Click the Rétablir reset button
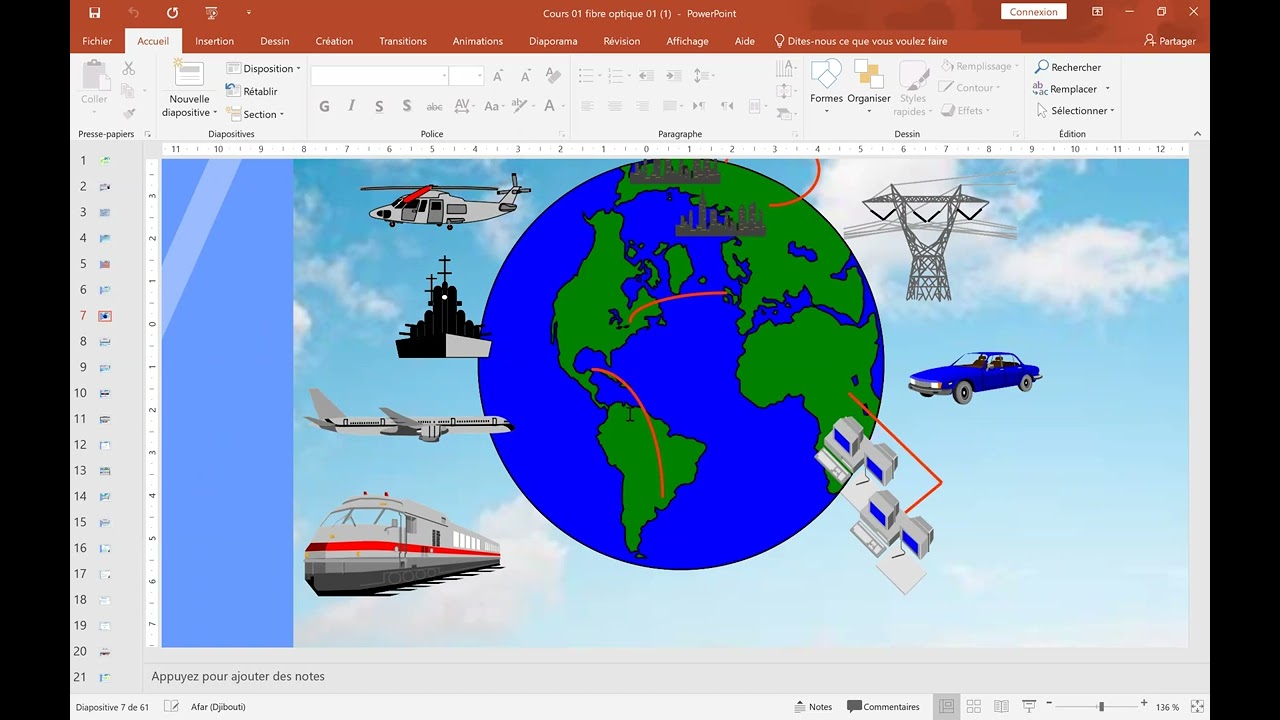The height and width of the screenshot is (720, 1280). tap(252, 91)
